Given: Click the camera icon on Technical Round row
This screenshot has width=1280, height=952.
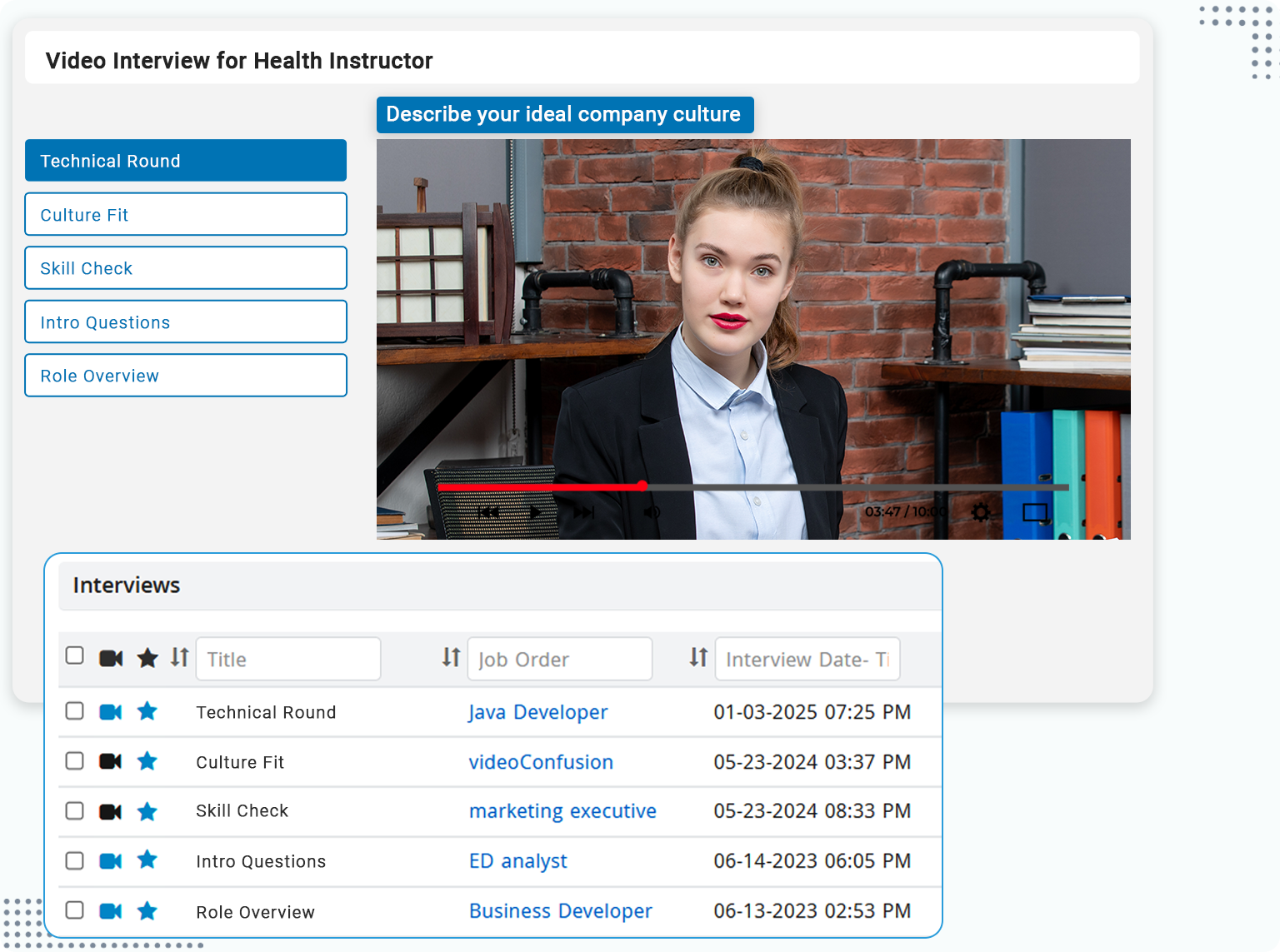Looking at the screenshot, I should tap(110, 711).
